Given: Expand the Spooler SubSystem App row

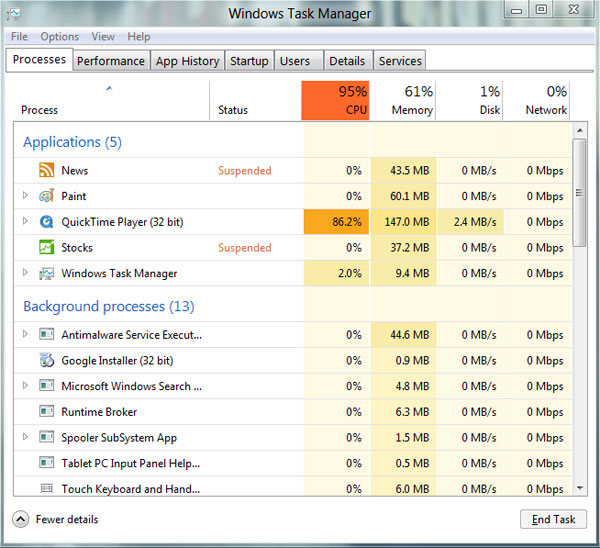Looking at the screenshot, I should 25,437.
